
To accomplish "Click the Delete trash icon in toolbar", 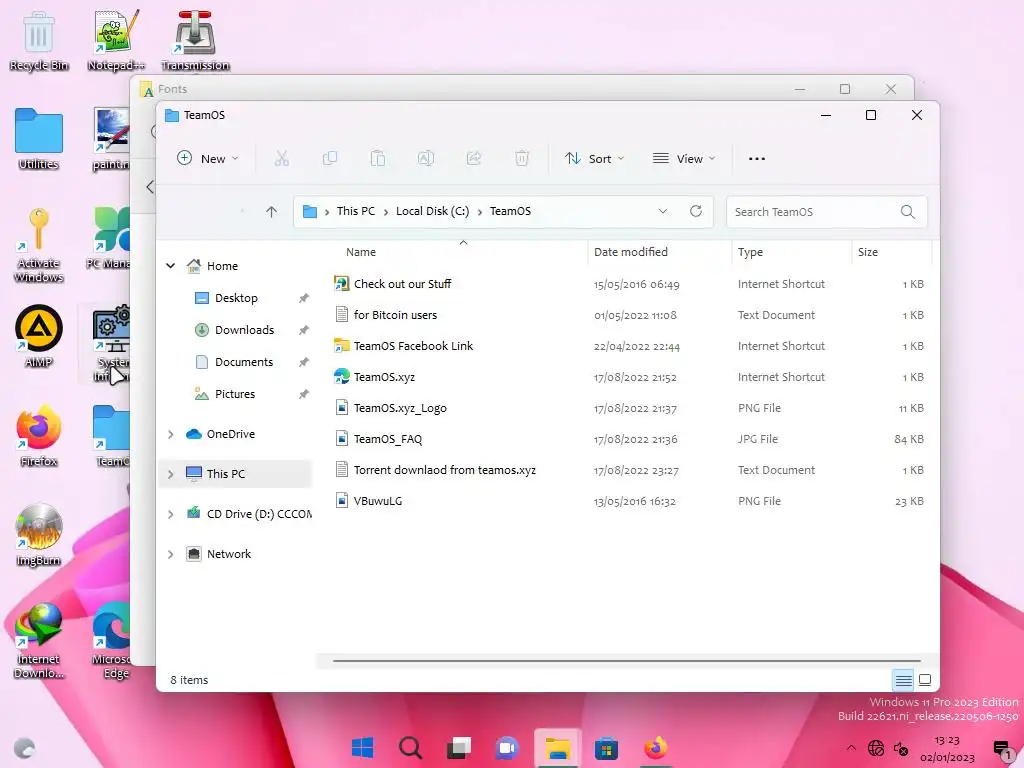I will [522, 158].
